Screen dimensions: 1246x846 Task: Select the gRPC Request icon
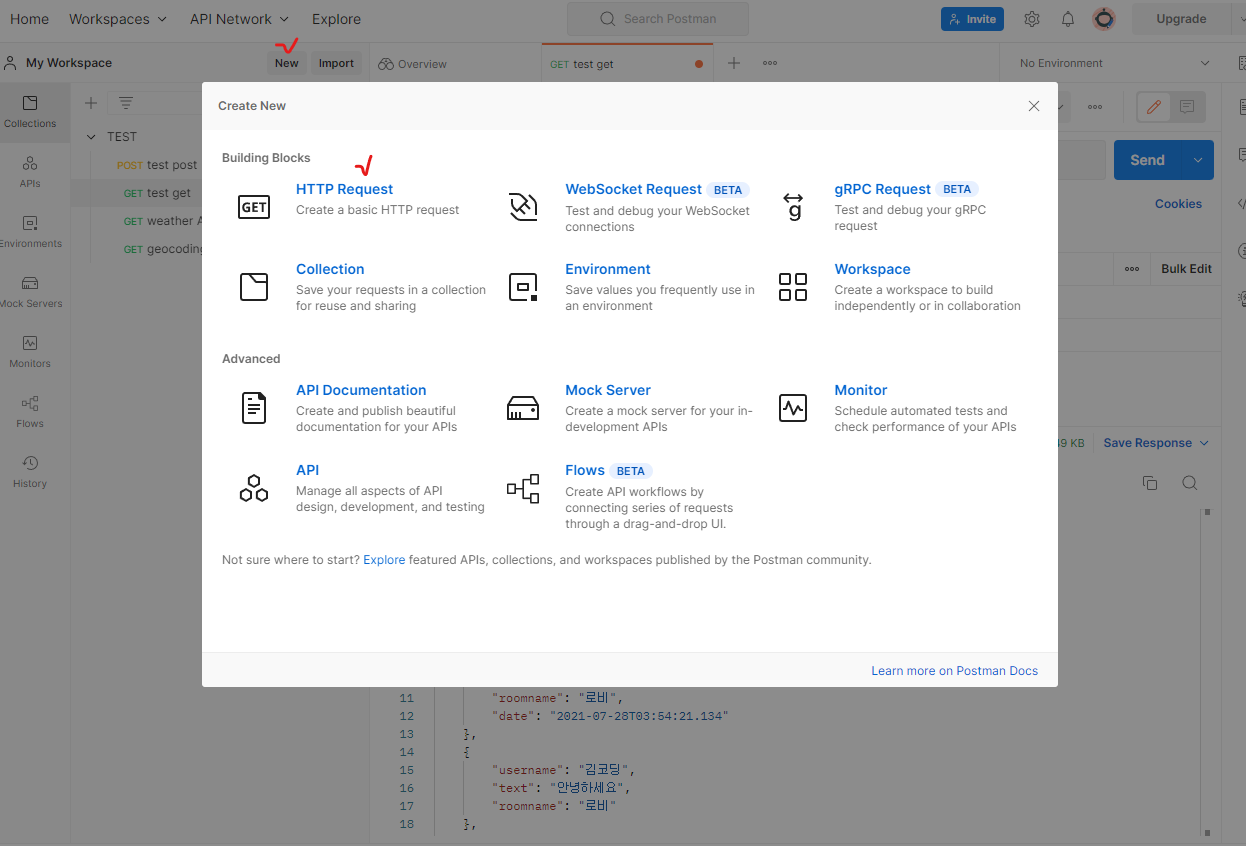point(793,207)
